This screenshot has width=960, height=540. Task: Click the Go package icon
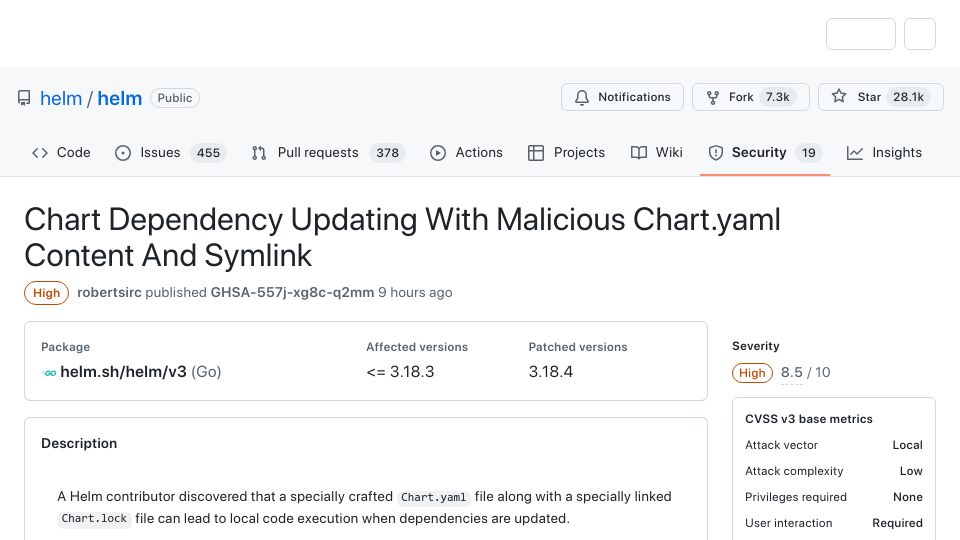pos(49,372)
